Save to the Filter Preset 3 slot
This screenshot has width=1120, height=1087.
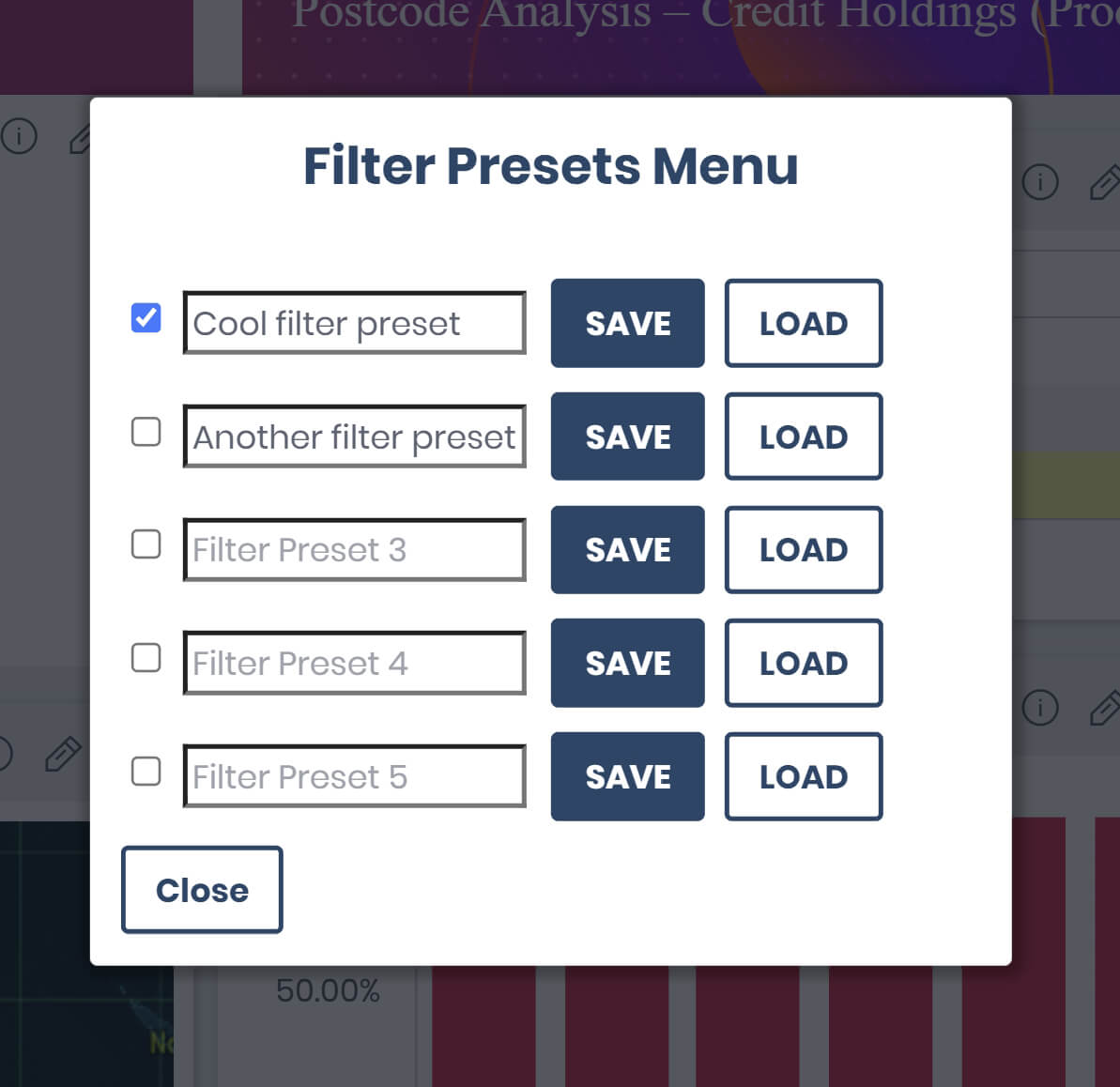[627, 550]
